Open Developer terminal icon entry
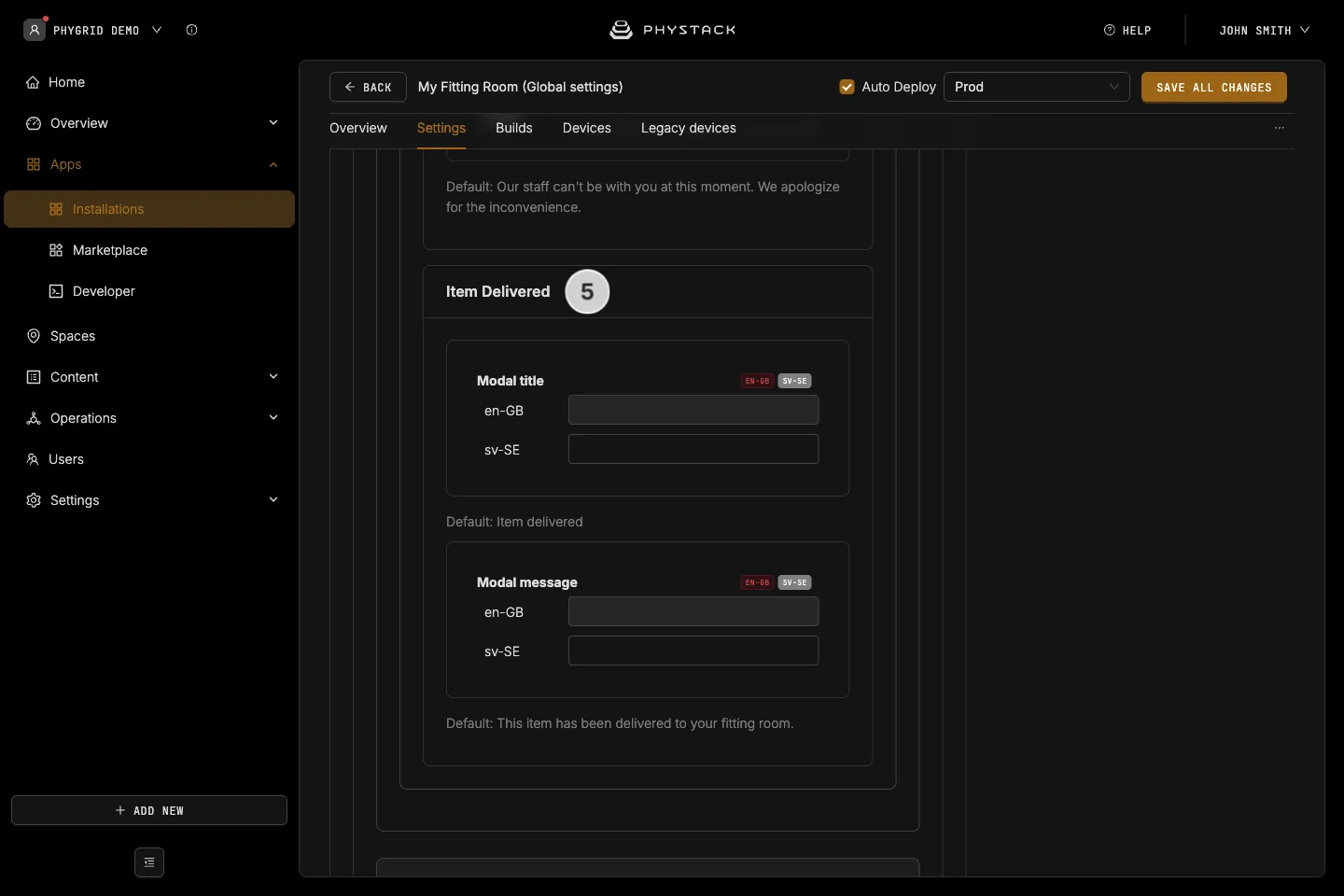Screen dimensions: 1344x896 [x=56, y=291]
